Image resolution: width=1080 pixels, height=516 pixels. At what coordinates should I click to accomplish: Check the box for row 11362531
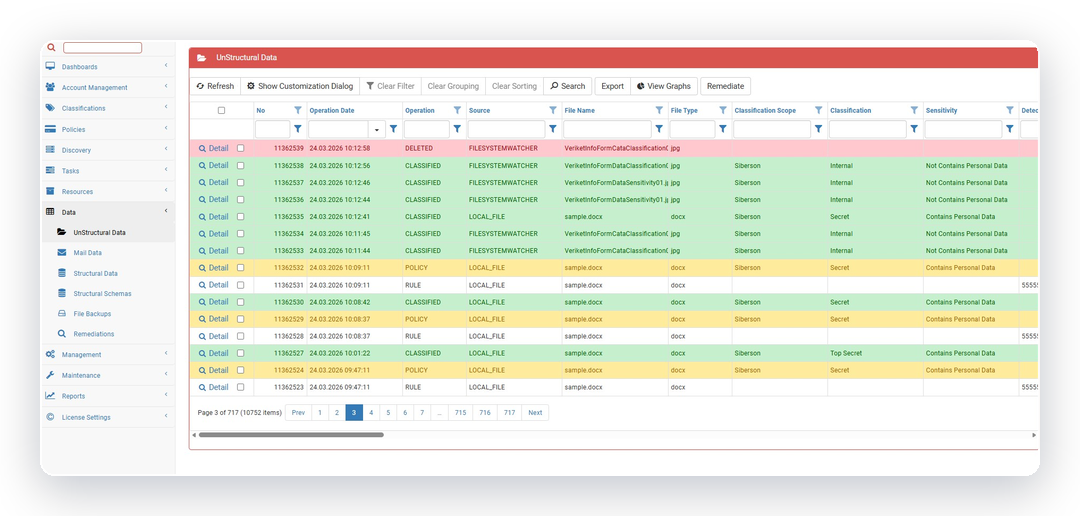[240, 285]
